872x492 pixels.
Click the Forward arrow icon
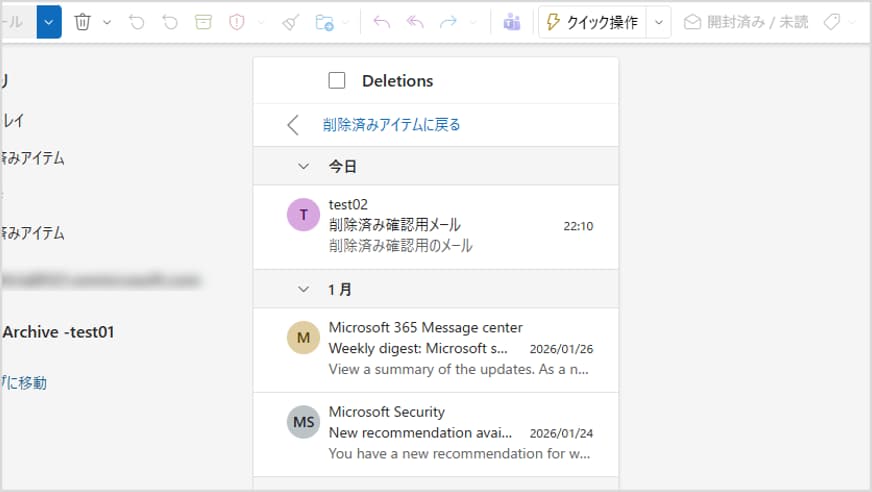click(x=449, y=22)
